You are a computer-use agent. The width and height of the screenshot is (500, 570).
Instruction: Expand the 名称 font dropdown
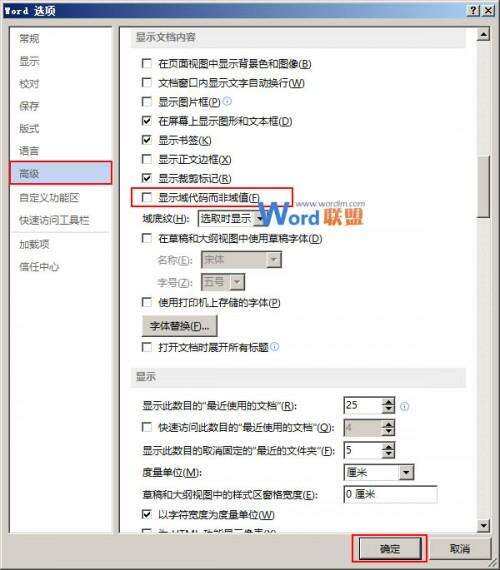pyautogui.click(x=274, y=260)
